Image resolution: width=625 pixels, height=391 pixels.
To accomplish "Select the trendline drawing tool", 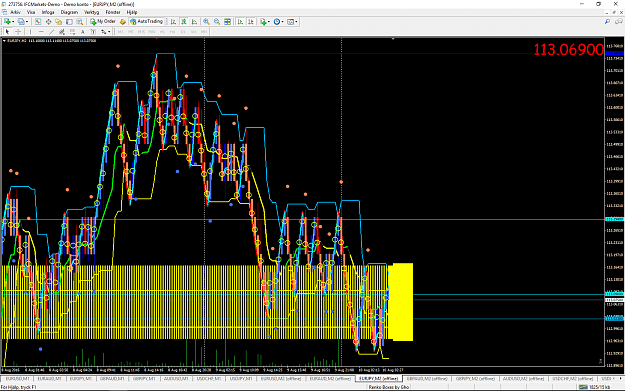I will (51, 31).
